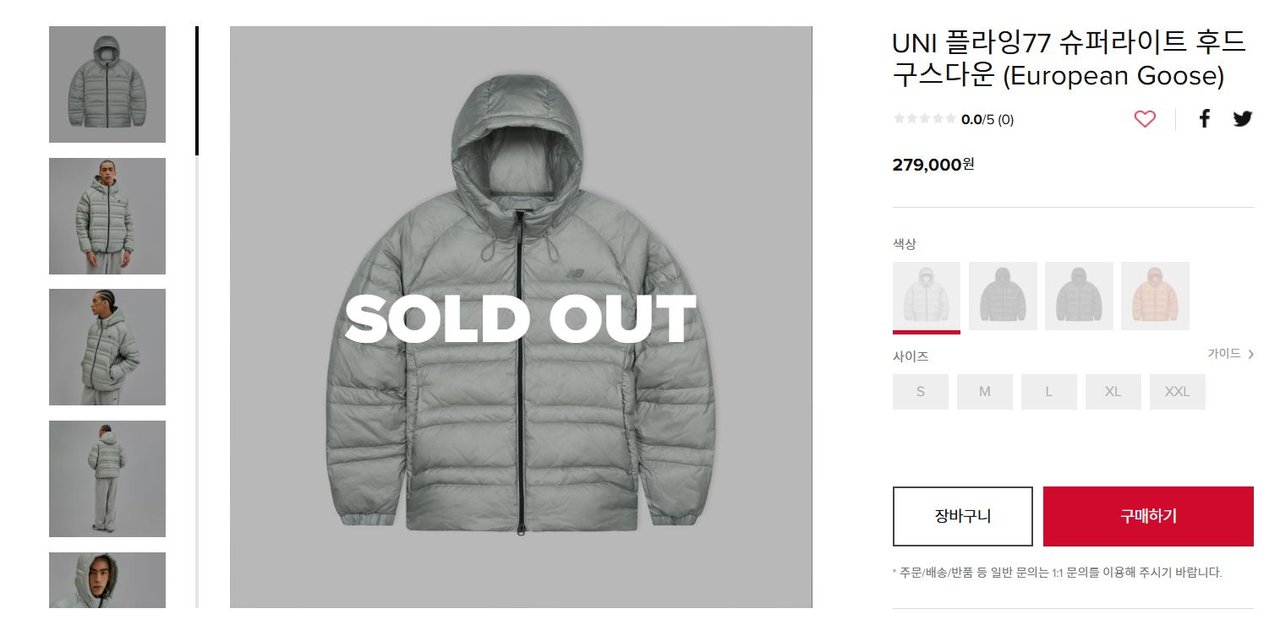Choose the black colorway option
1280x625 pixels.
click(x=1079, y=296)
